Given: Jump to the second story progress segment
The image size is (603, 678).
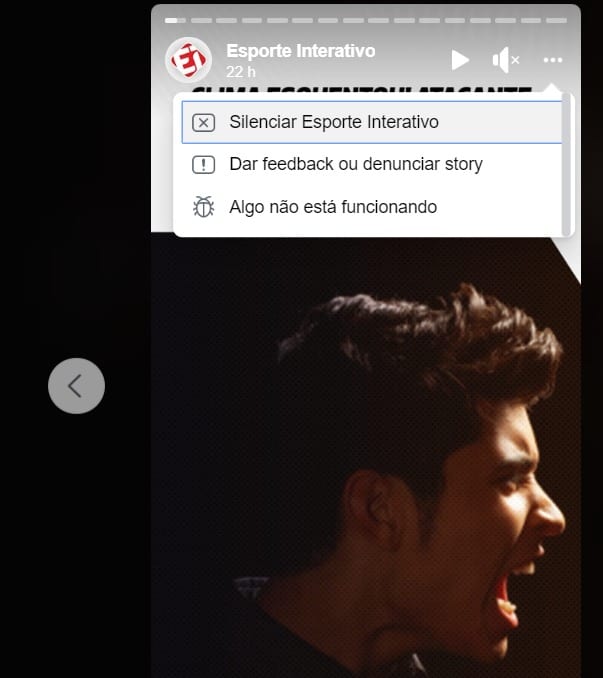Looking at the screenshot, I should tap(201, 20).
